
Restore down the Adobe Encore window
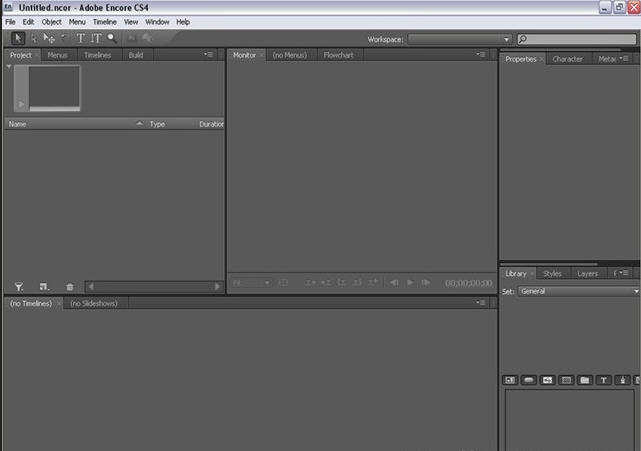tap(620, 7)
